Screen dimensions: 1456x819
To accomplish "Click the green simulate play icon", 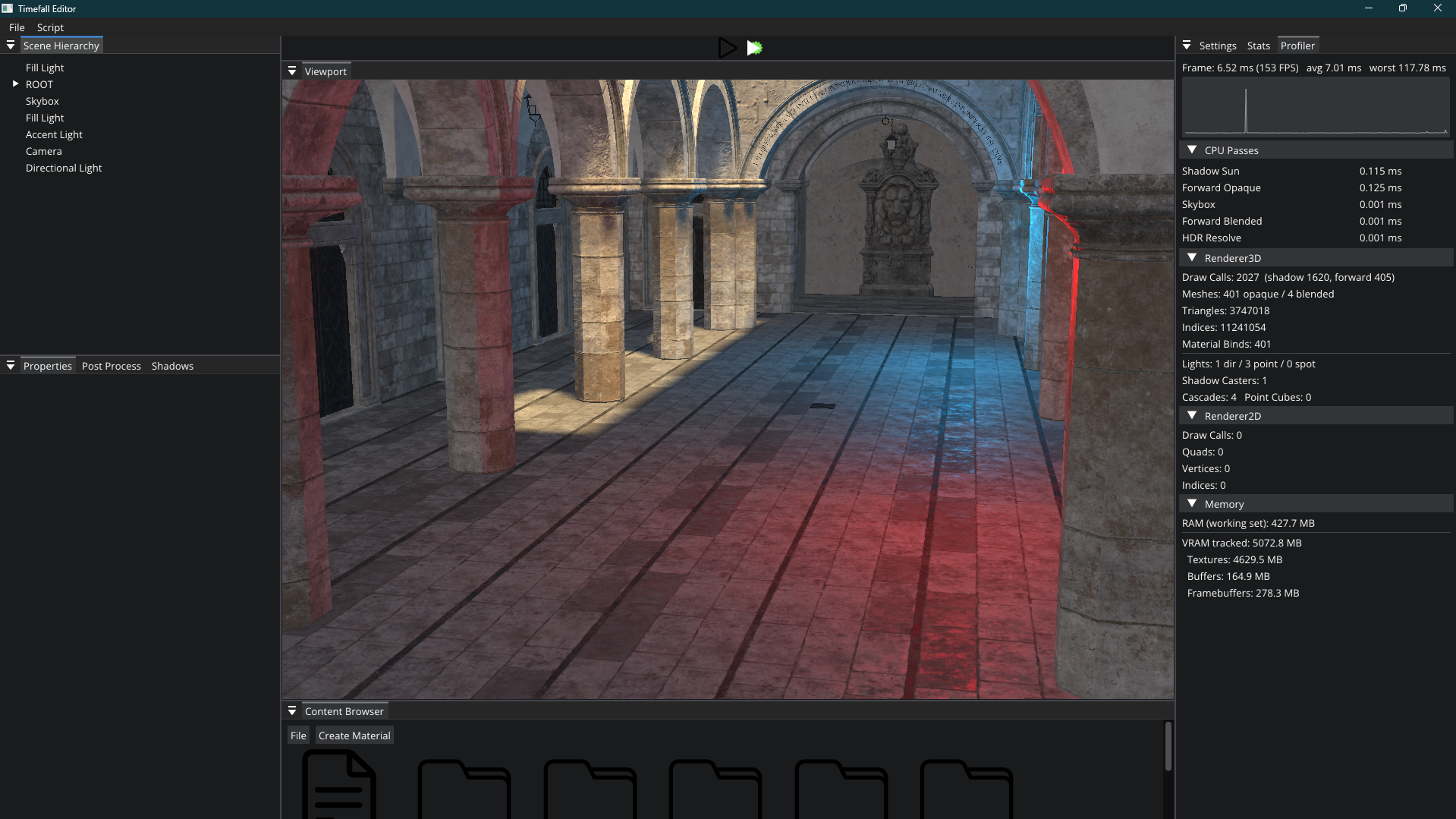I will pos(754,48).
